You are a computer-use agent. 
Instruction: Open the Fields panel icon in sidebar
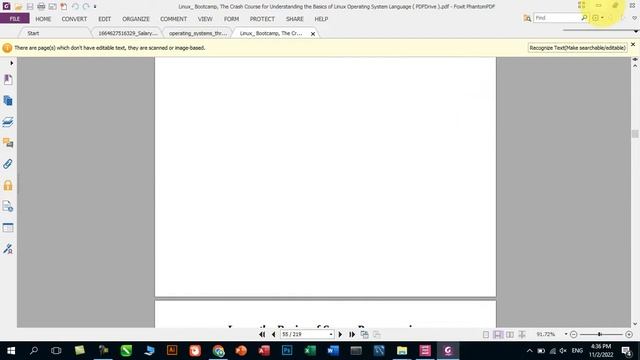point(8,227)
